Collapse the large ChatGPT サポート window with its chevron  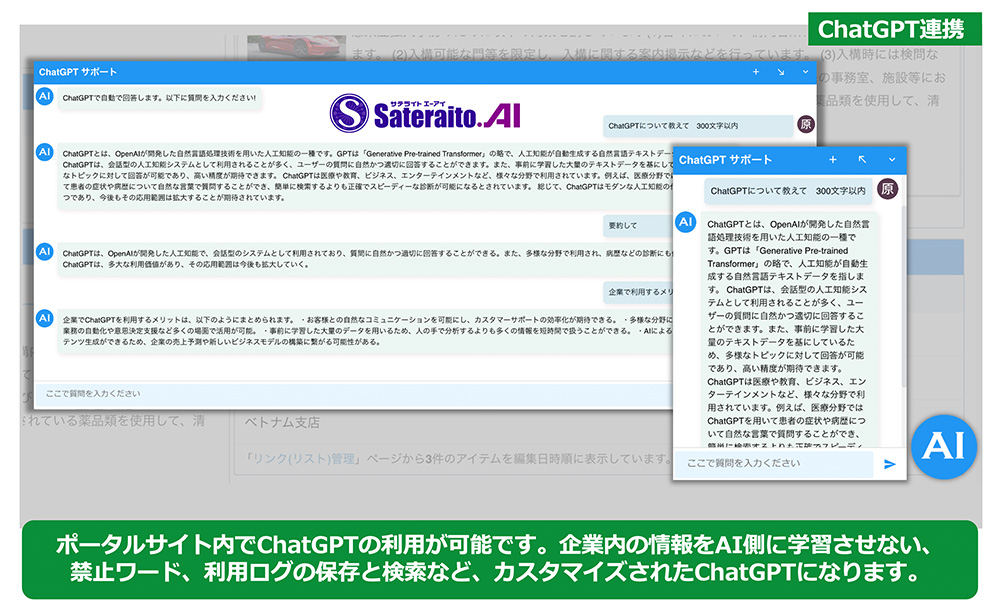tap(805, 72)
